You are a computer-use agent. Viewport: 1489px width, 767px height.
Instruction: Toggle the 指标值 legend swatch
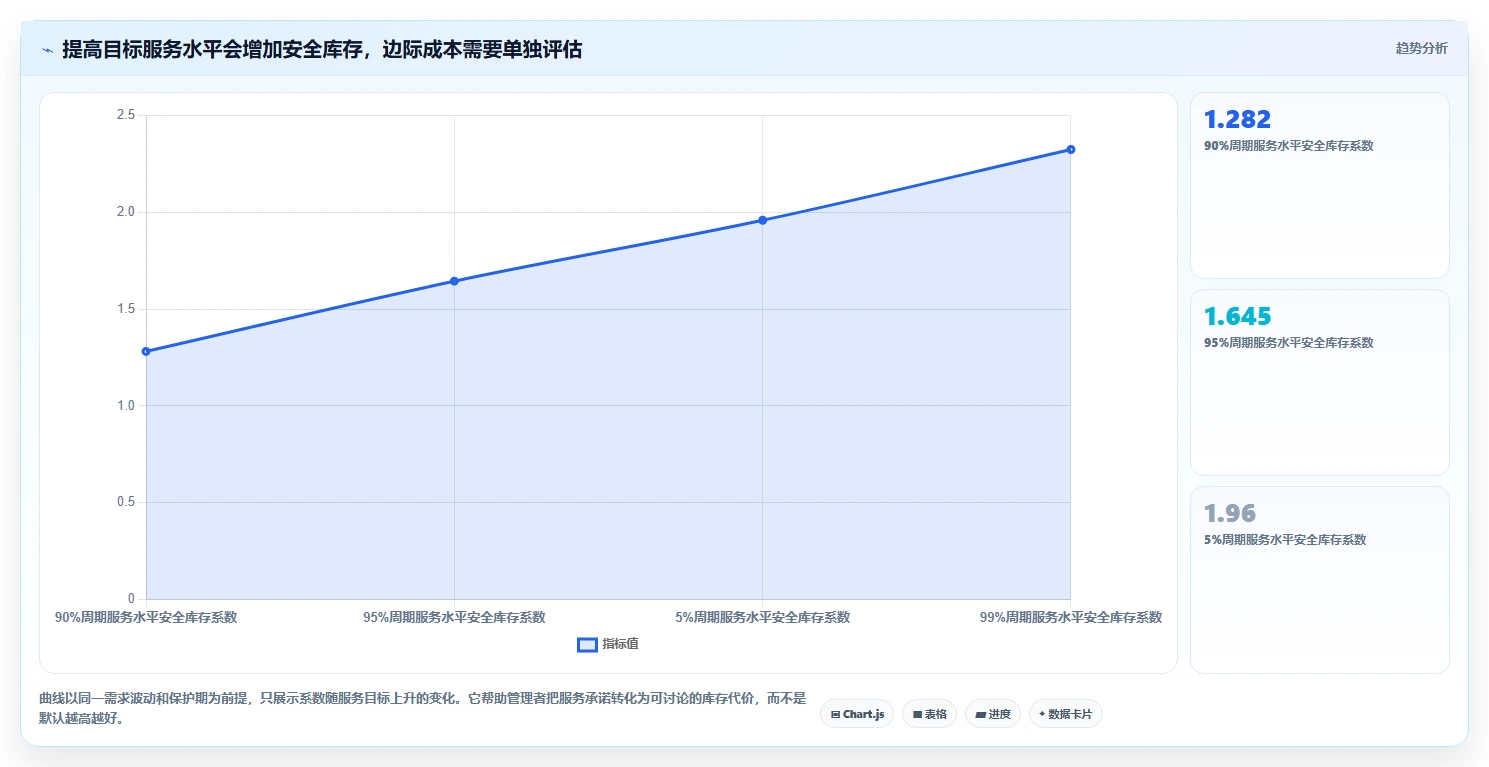pyautogui.click(x=587, y=644)
